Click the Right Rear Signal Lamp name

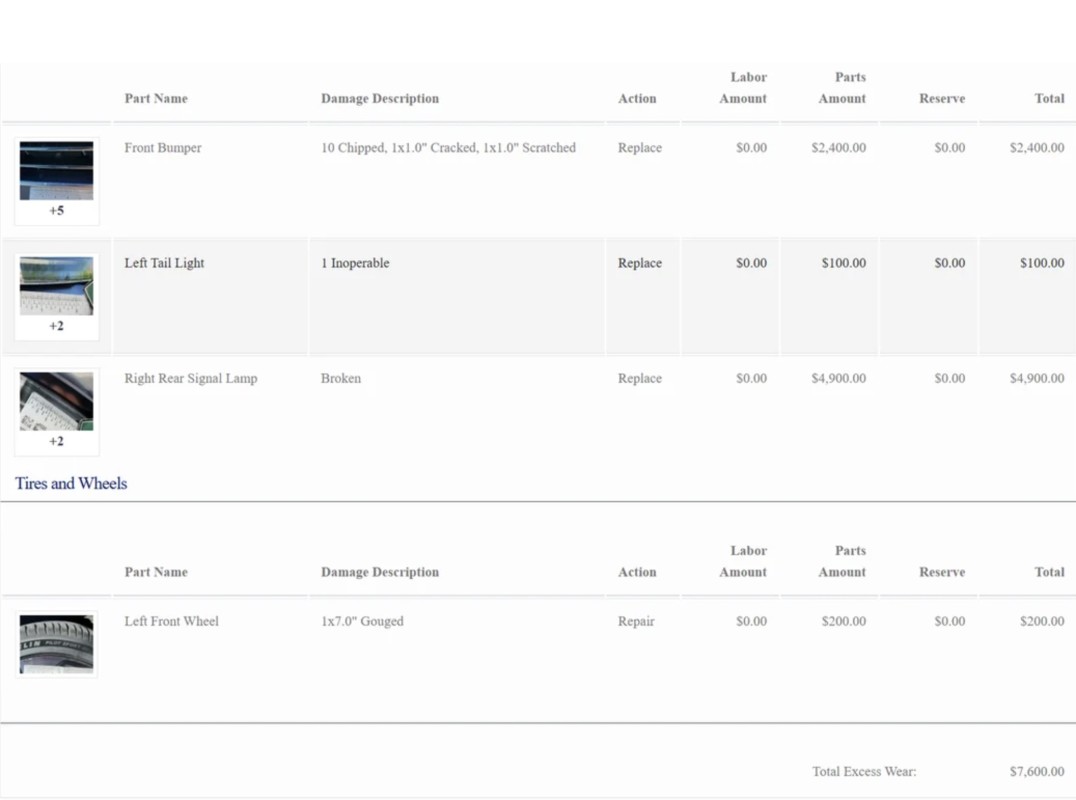[190, 378]
